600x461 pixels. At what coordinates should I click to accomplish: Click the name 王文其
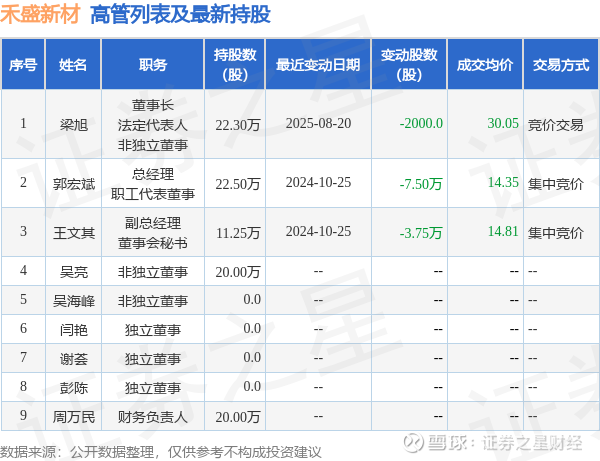73,232
